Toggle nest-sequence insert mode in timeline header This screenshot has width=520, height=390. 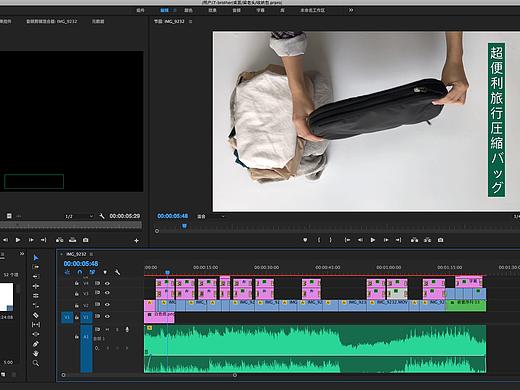67,272
